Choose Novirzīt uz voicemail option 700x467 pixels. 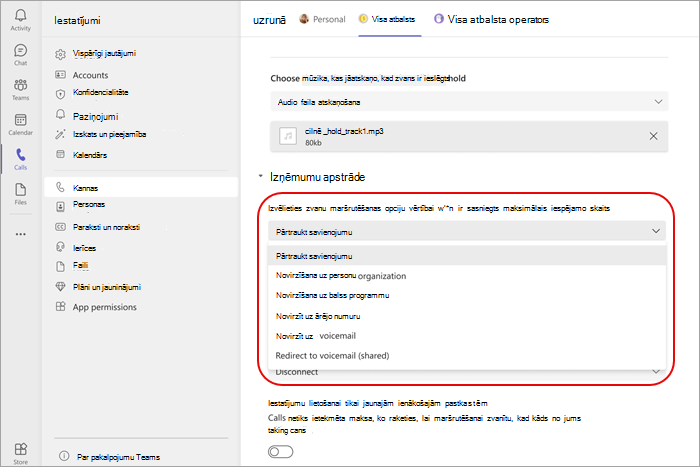(x=467, y=336)
